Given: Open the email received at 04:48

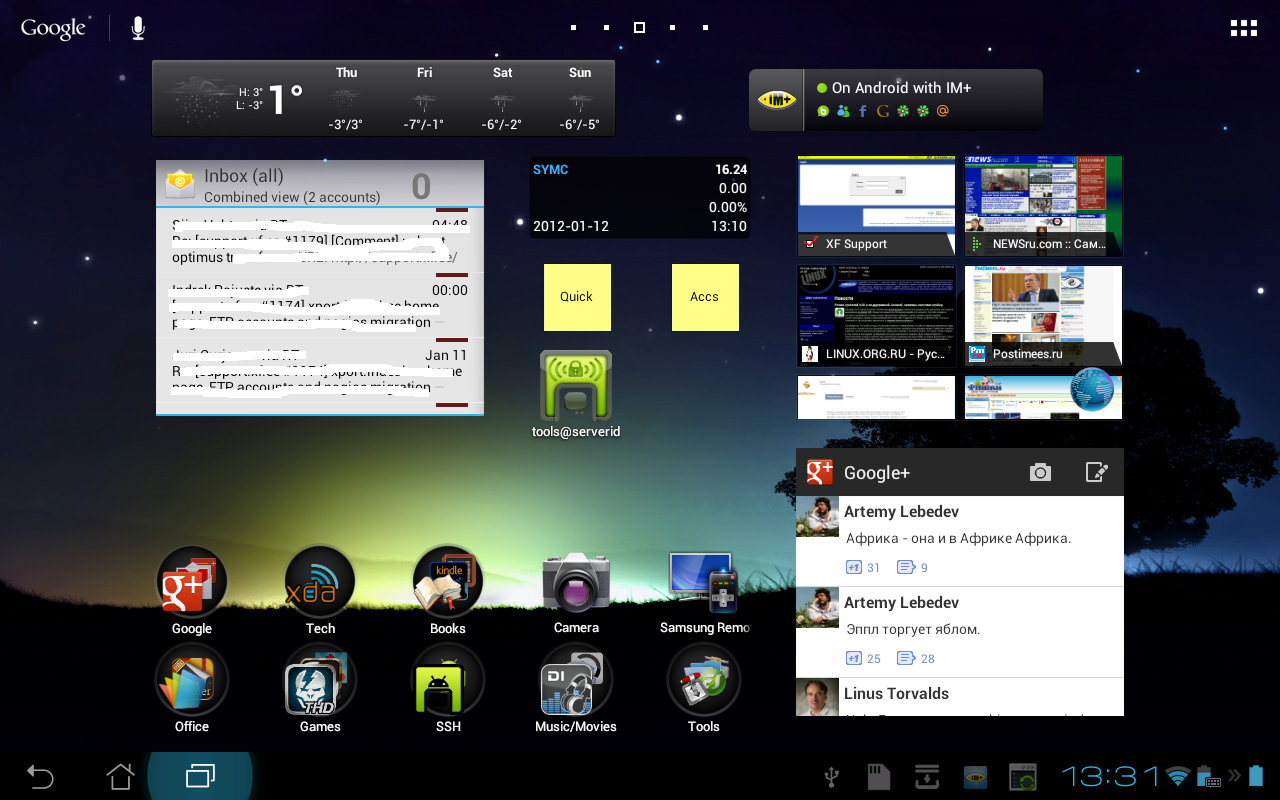Looking at the screenshot, I should coord(320,240).
